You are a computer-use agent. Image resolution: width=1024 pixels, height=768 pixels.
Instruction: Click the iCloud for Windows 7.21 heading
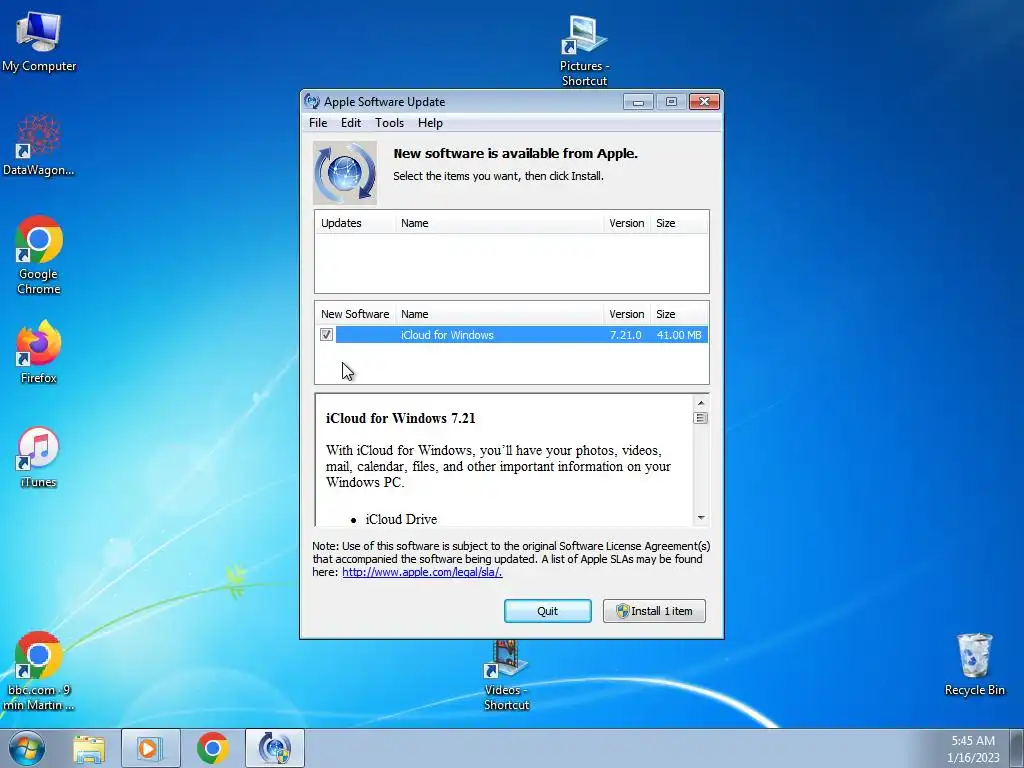(400, 418)
